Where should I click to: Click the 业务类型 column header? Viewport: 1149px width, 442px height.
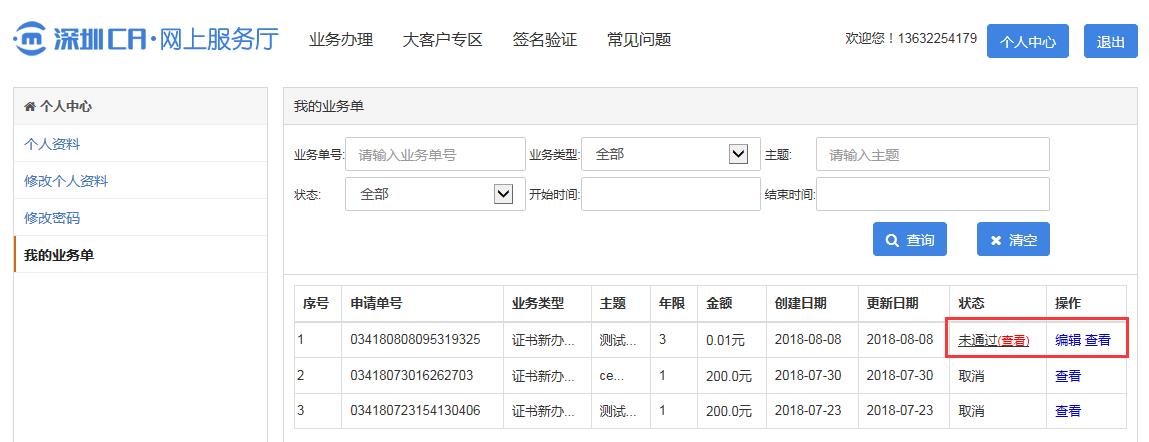click(538, 303)
